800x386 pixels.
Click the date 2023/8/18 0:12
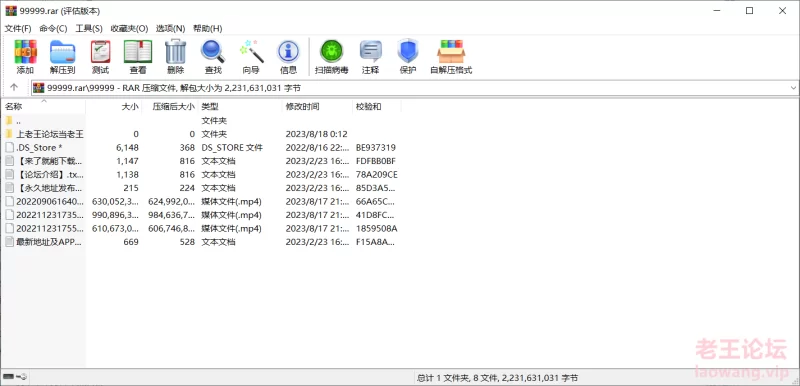pyautogui.click(x=316, y=134)
